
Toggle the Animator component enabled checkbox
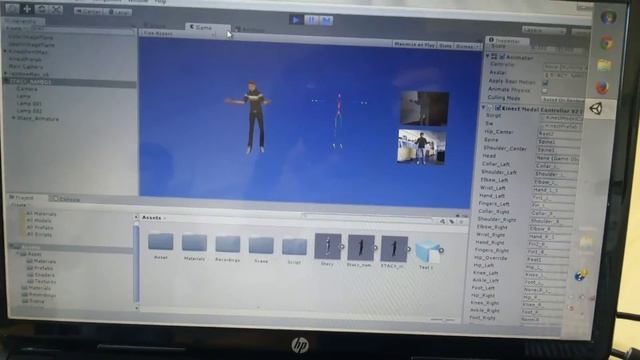click(x=502, y=57)
